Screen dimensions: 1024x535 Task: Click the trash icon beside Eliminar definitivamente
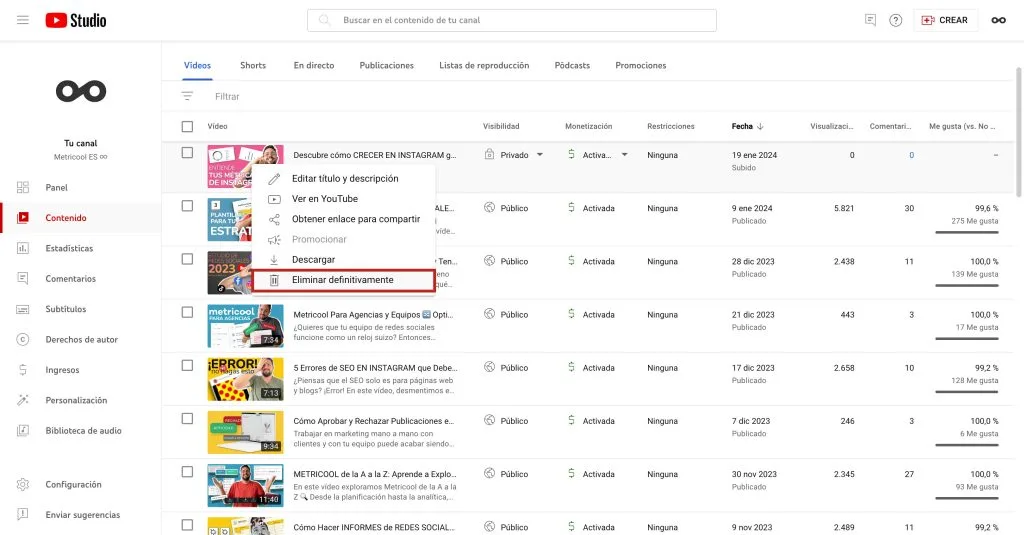coord(274,280)
